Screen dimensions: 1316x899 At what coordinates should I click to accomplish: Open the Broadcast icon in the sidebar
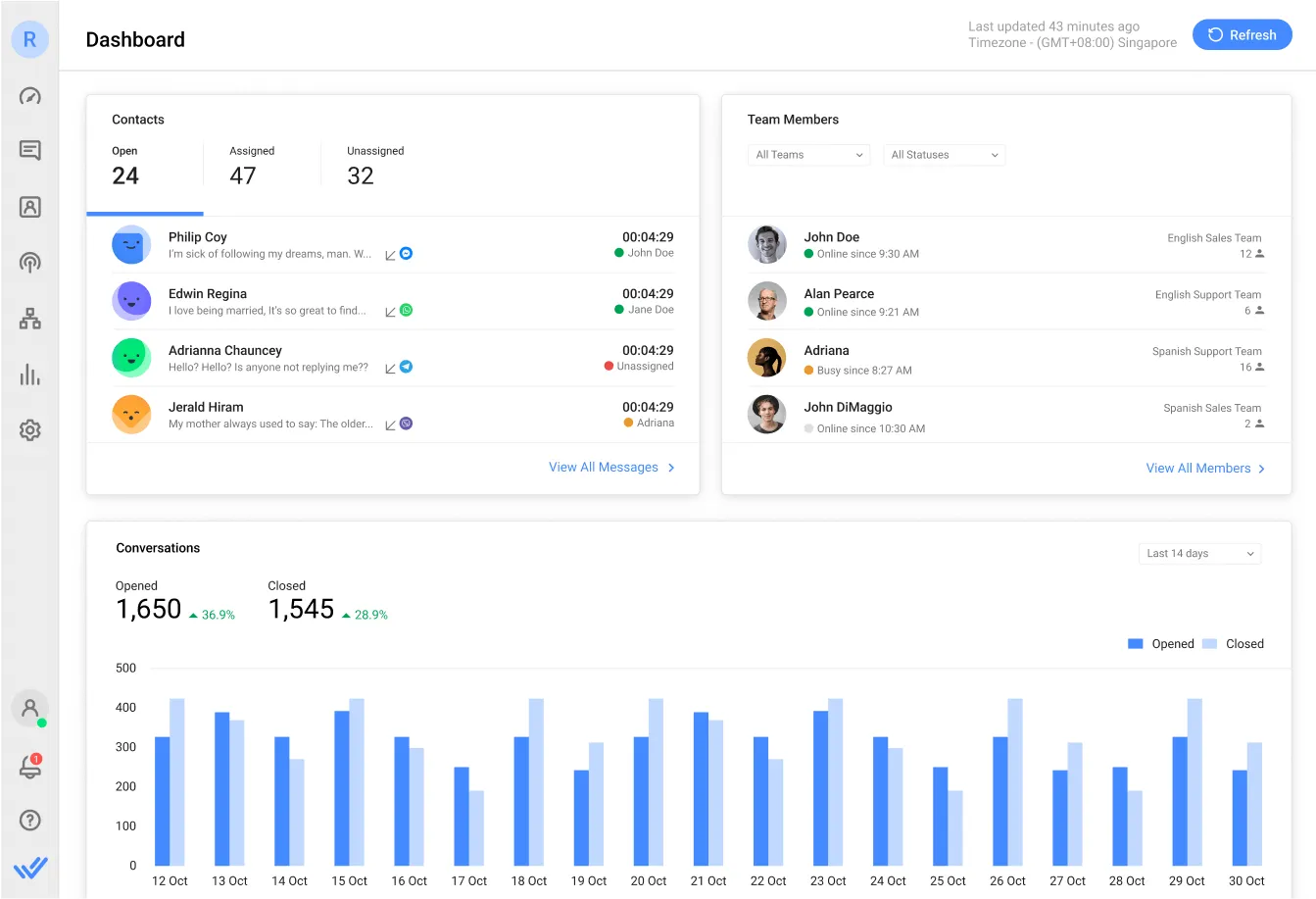(x=29, y=262)
